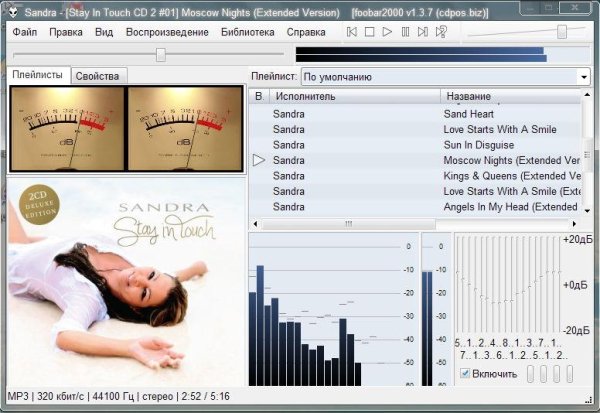The height and width of the screenshot is (413, 600).
Task: Select the Moscow Nights (Extended Version) track
Action: (x=415, y=160)
